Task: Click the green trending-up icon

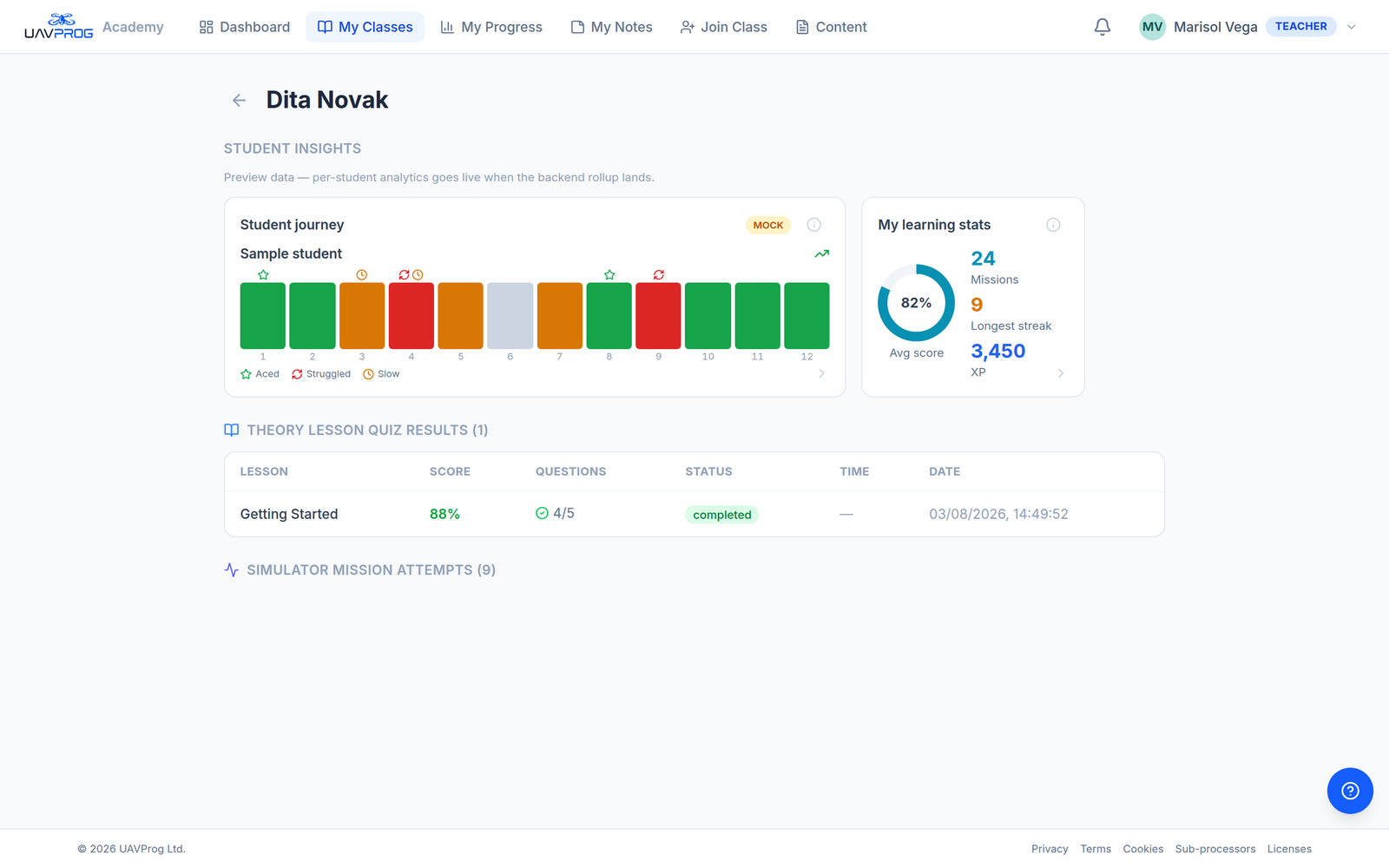Action: click(x=822, y=254)
